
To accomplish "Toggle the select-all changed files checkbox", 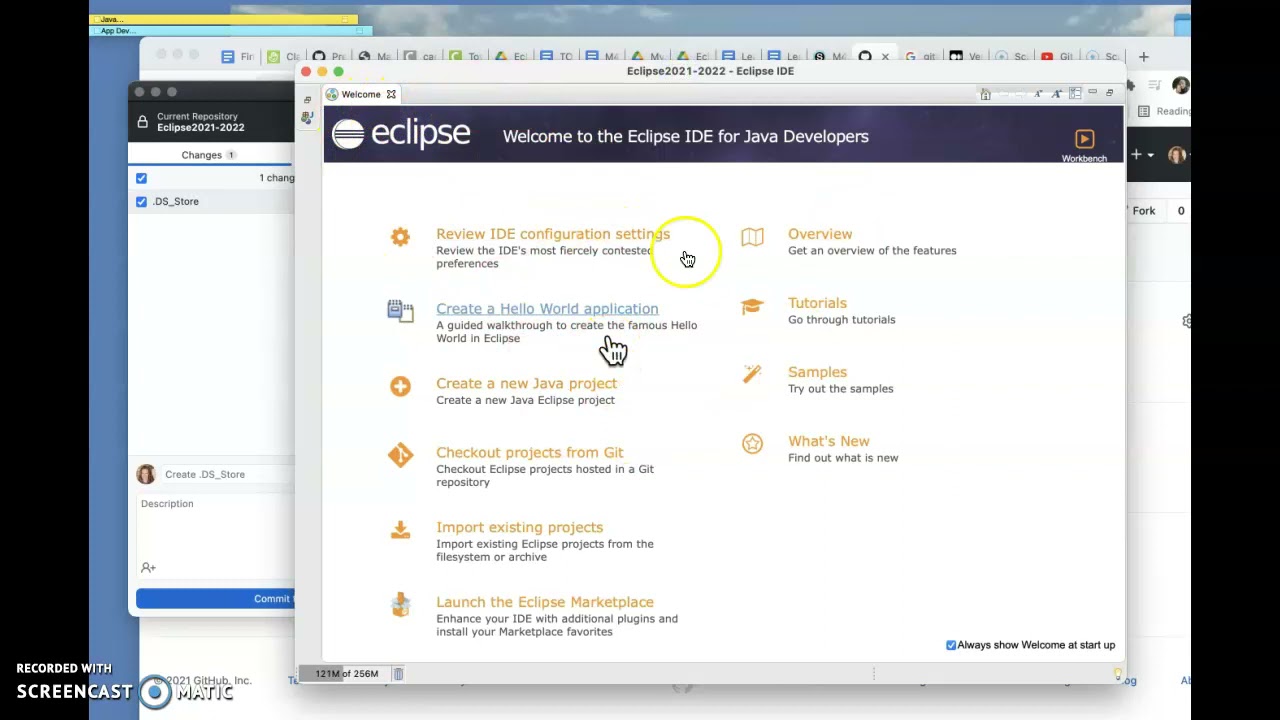I will pos(141,178).
